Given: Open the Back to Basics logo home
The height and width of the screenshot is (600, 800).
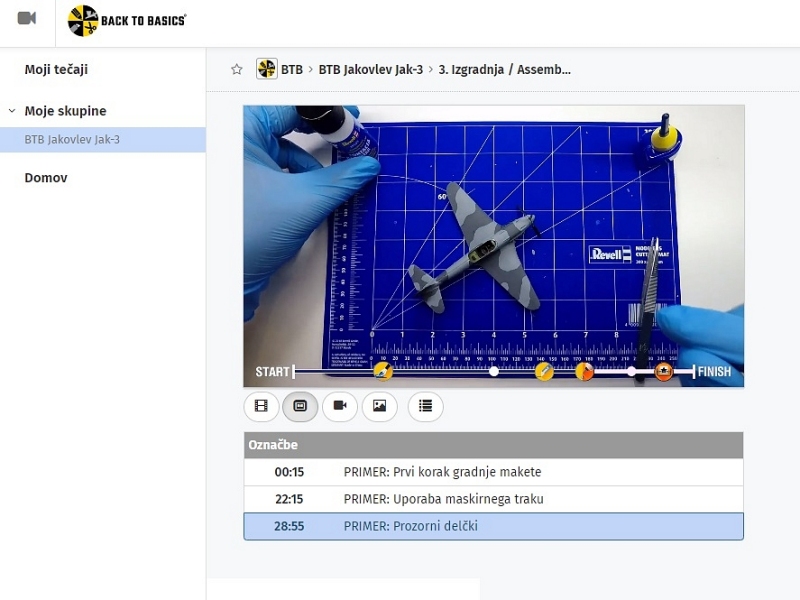Looking at the screenshot, I should 127,20.
